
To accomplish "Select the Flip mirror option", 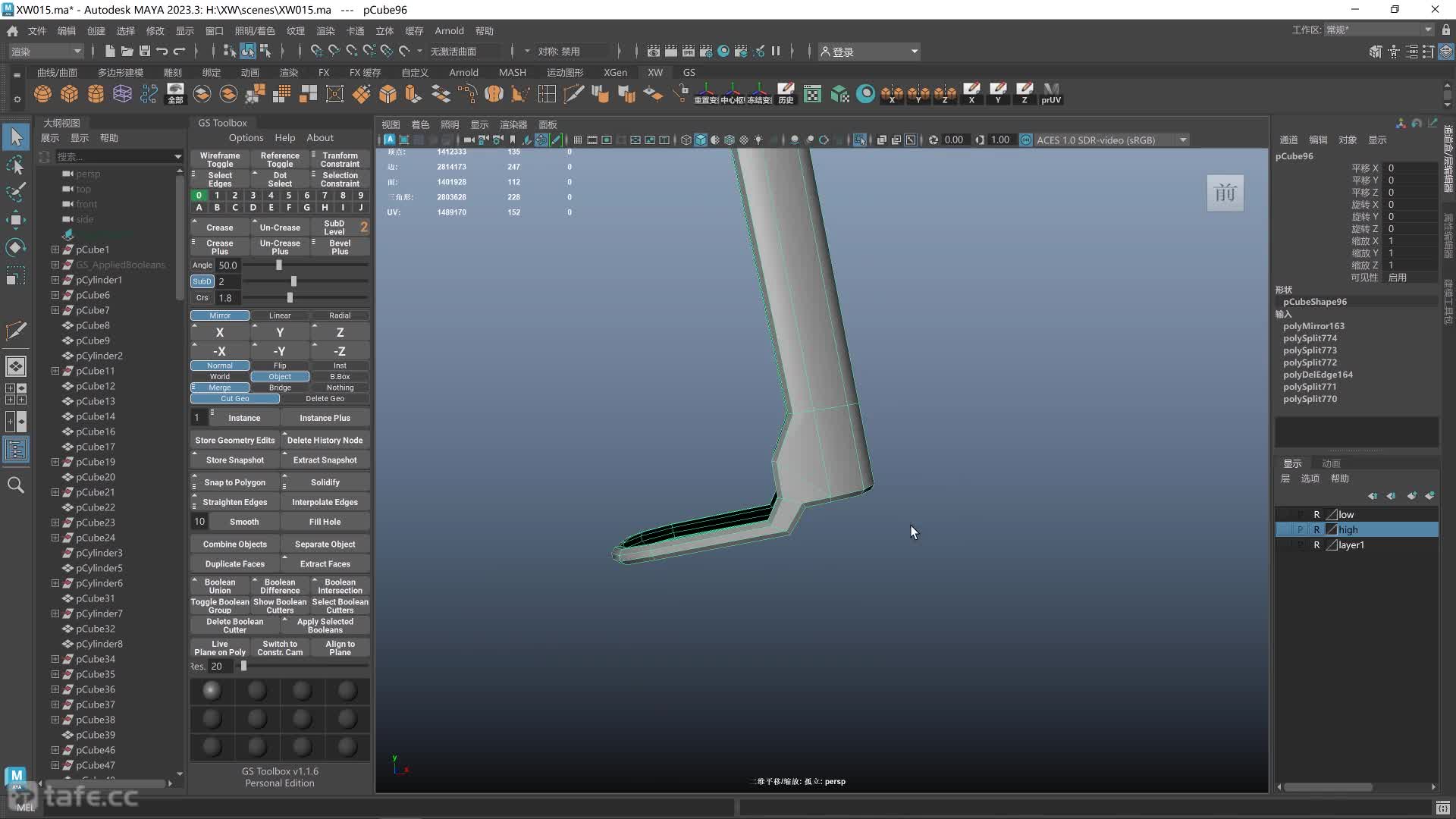I will pyautogui.click(x=280, y=366).
